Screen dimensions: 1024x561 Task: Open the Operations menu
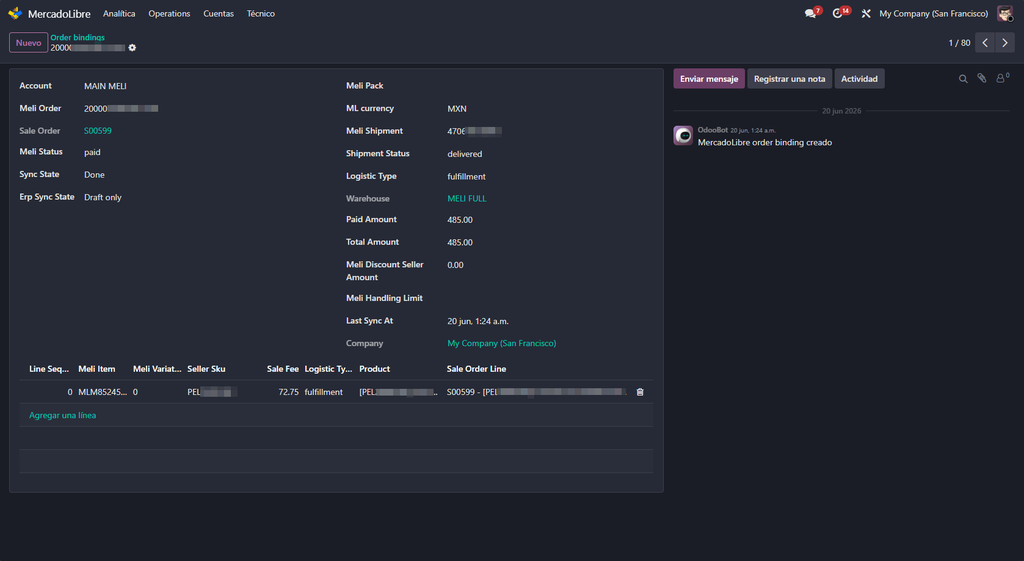169,14
